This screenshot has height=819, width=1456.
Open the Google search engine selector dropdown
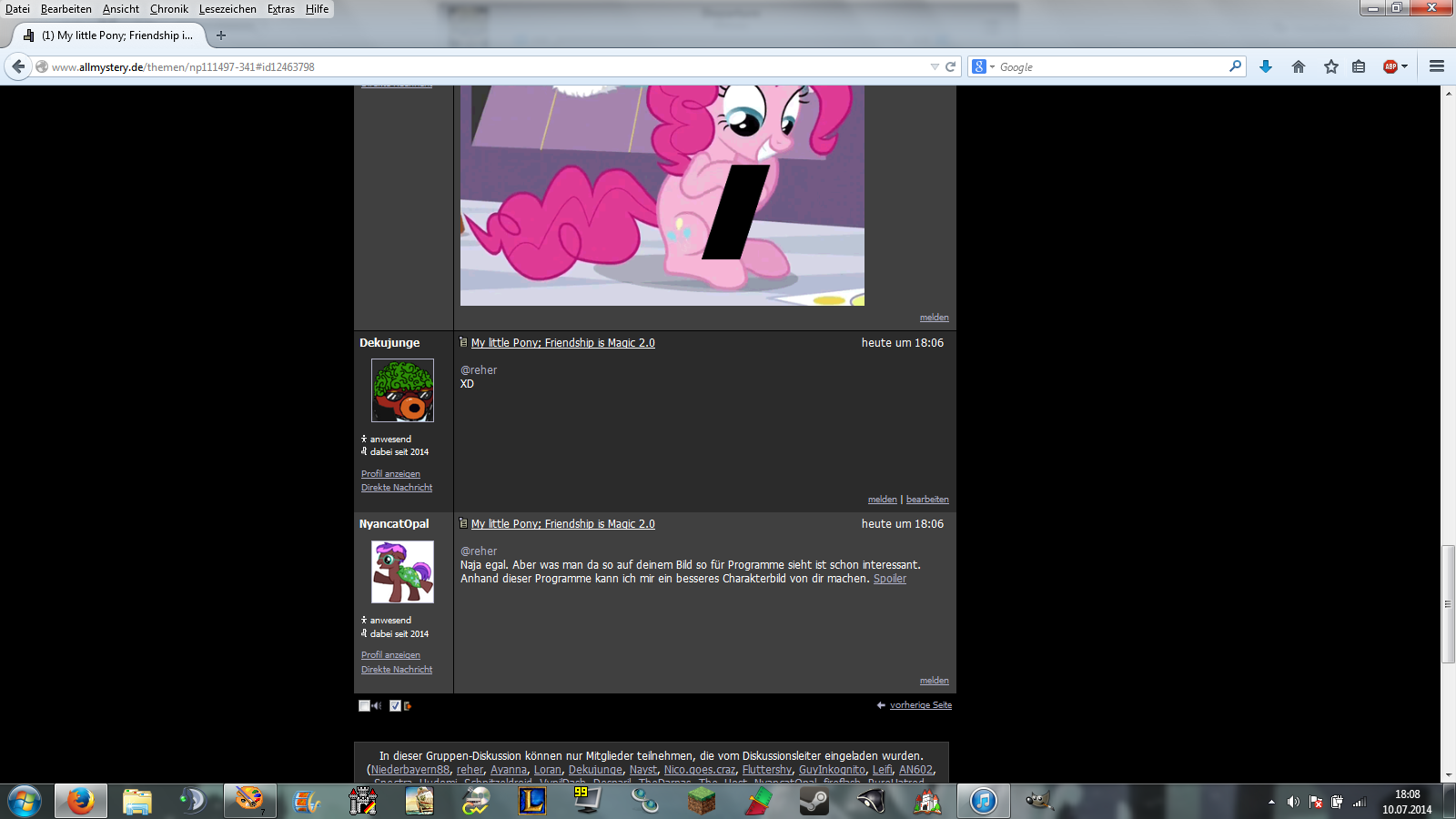point(983,66)
